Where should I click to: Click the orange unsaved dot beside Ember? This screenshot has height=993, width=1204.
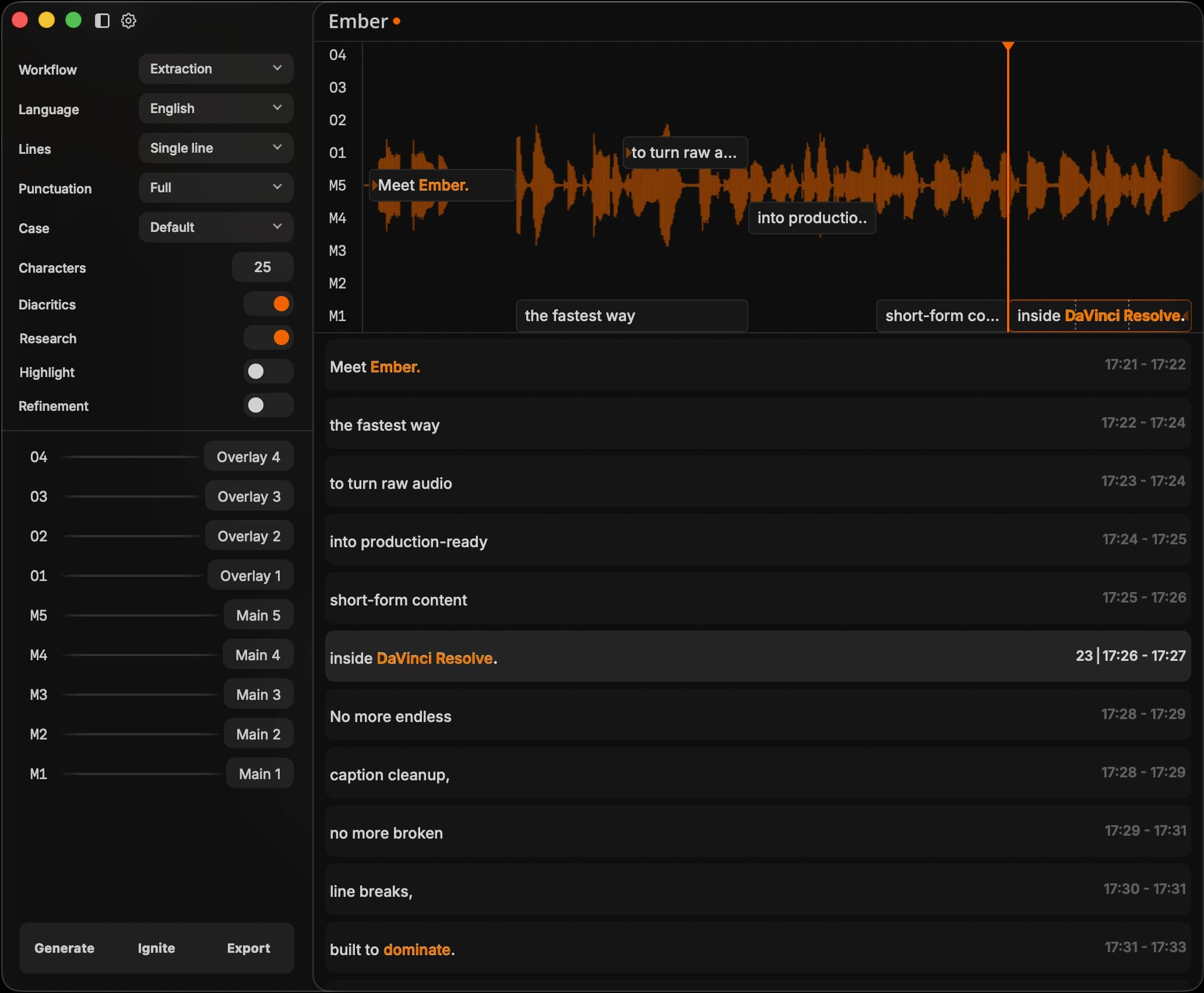(397, 21)
